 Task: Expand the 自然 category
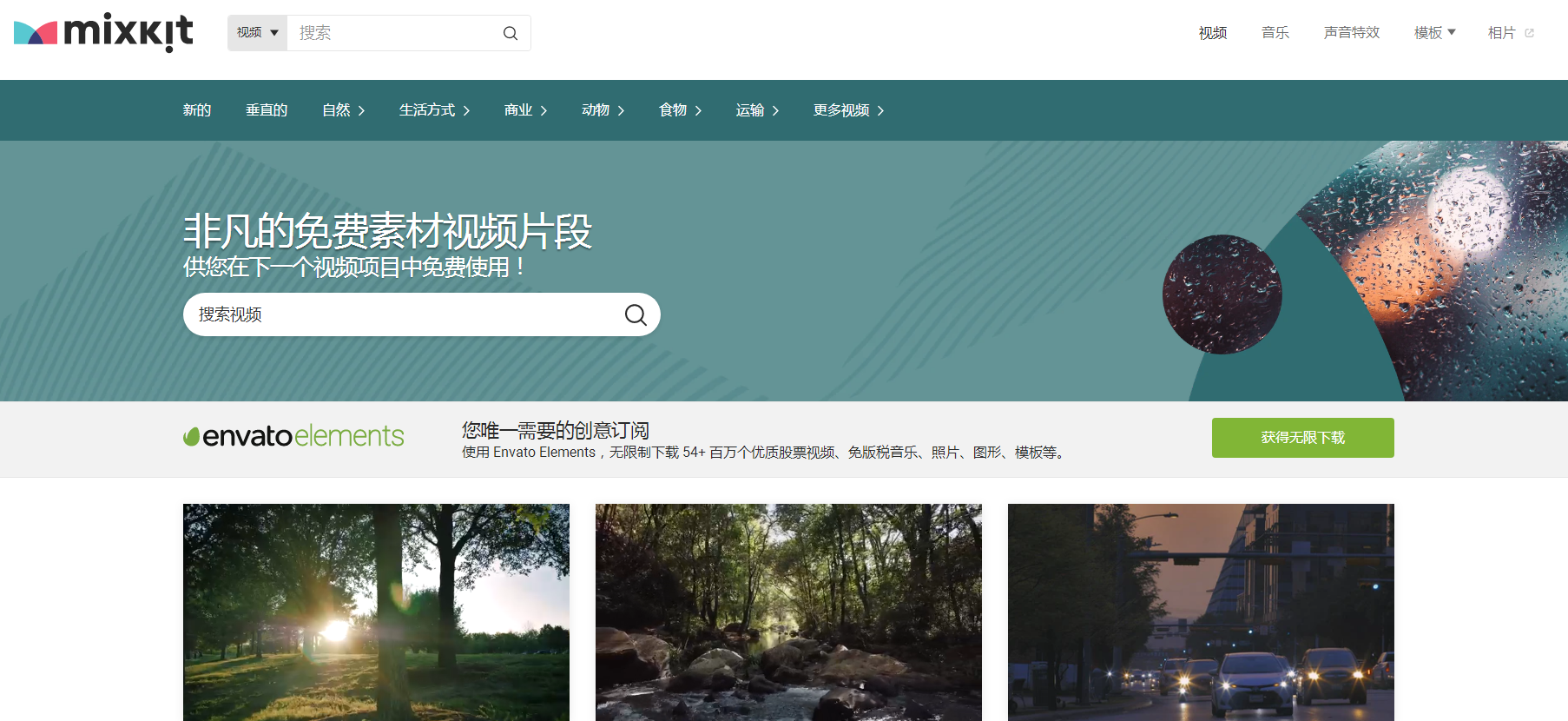pos(343,110)
